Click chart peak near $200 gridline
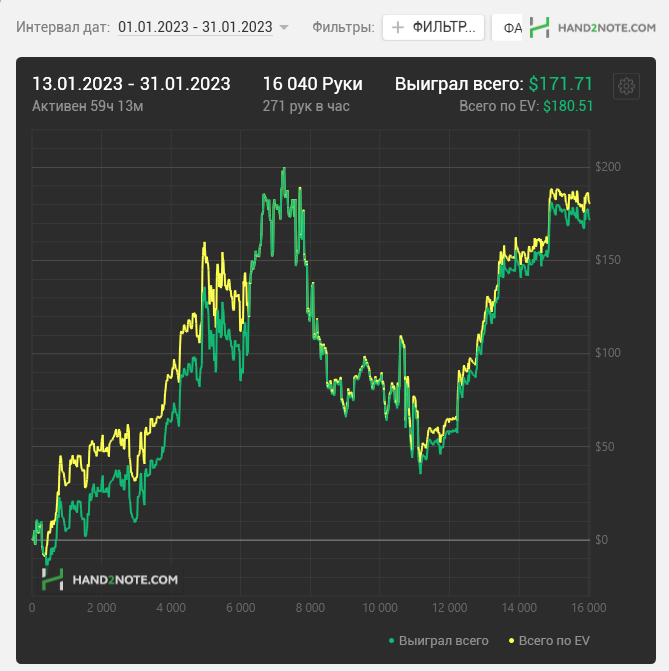The width and height of the screenshot is (669, 671). point(283,169)
